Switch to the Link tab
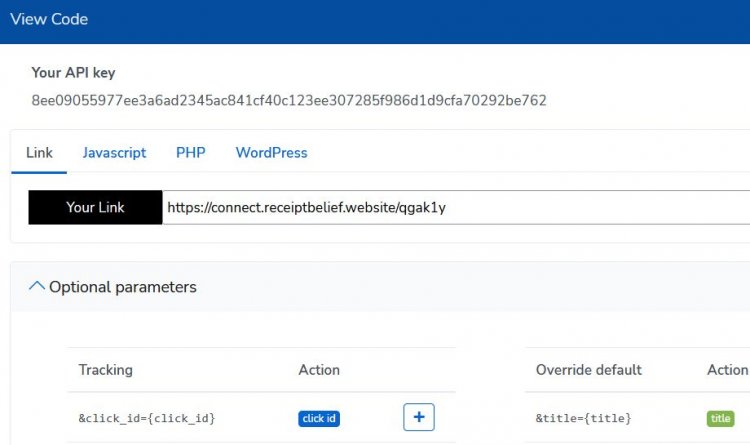 (x=39, y=153)
